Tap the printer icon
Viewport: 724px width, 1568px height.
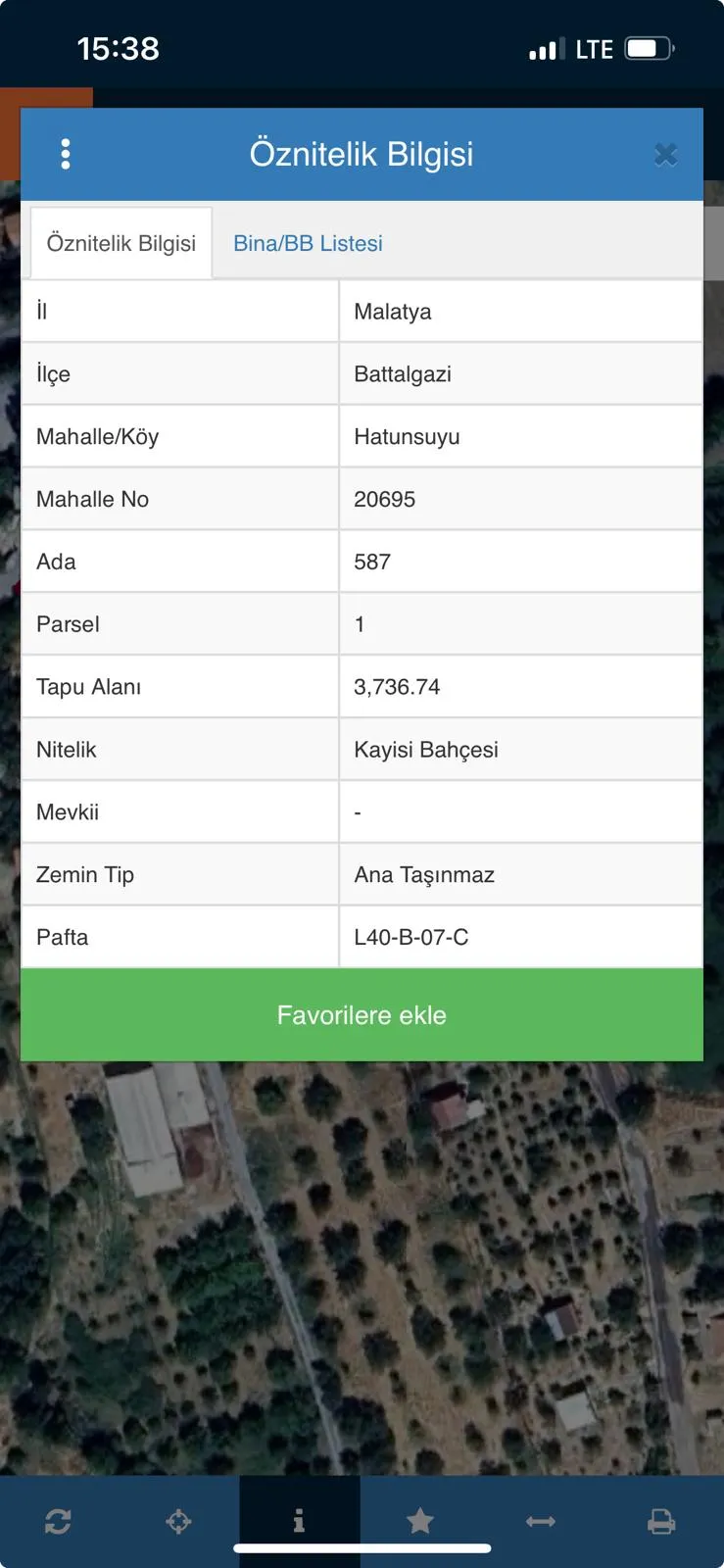tap(661, 1521)
